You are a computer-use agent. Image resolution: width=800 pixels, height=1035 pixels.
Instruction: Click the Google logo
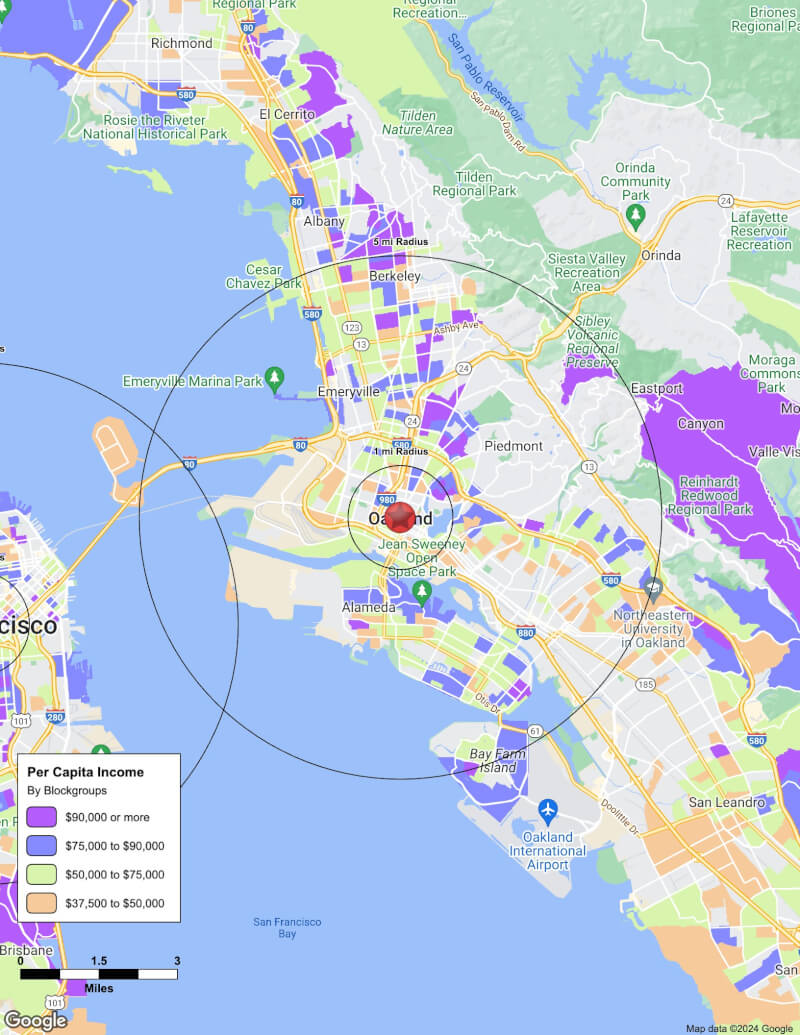(x=35, y=1020)
